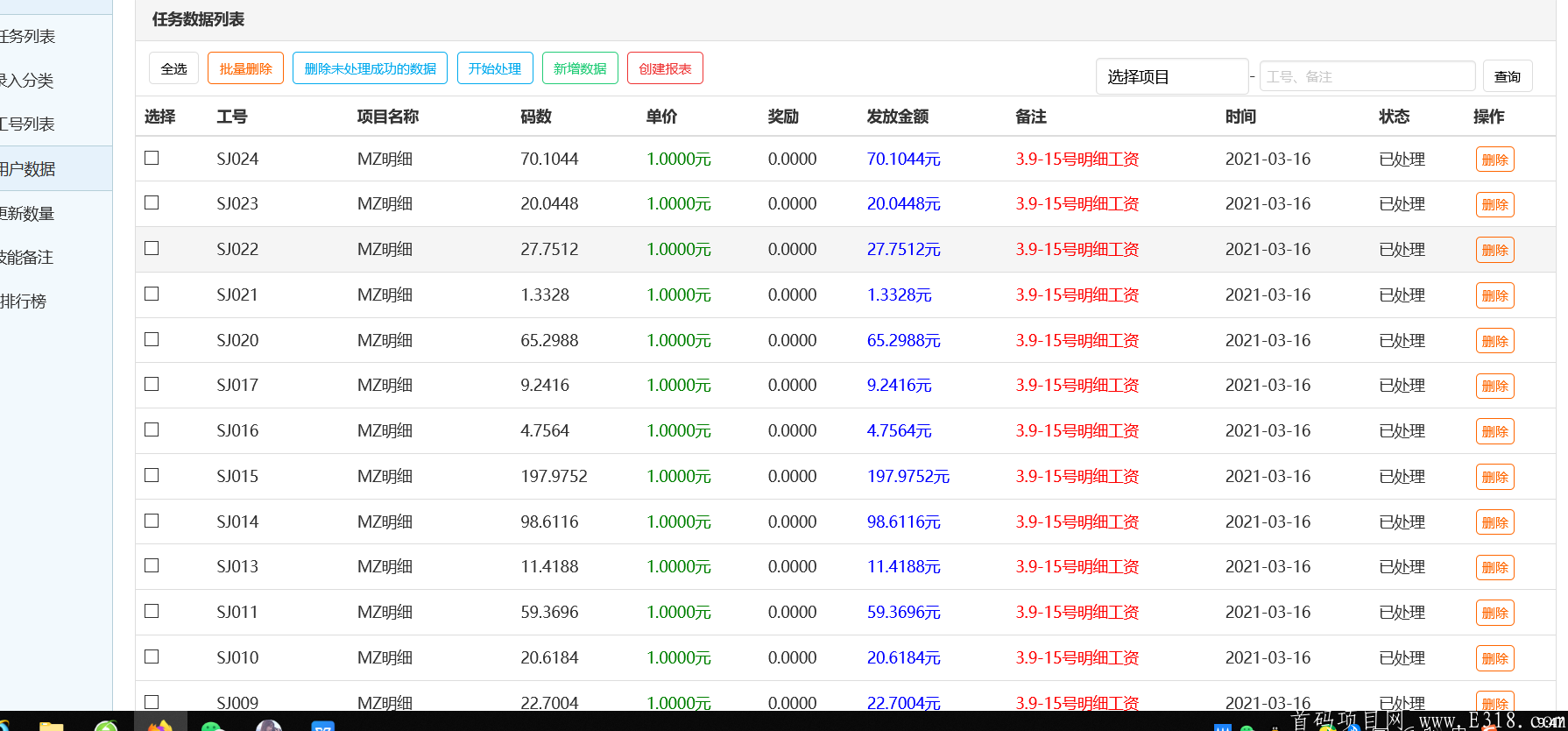Delete the SJ013 row via 删除

(1494, 567)
